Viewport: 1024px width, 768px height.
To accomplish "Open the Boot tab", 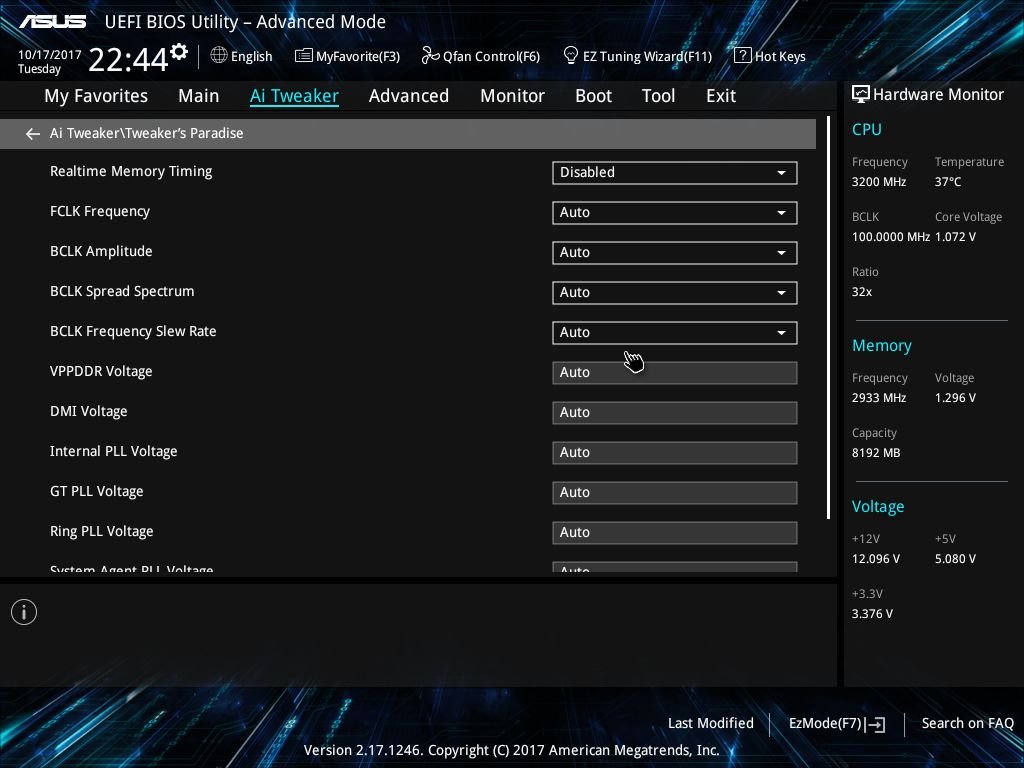I will 593,96.
